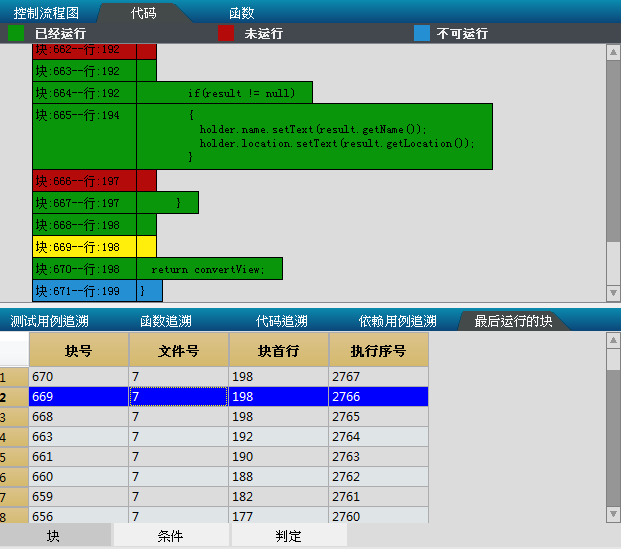Screen dimensions: 621x549
Task: Click table cell with block 656
Action: tap(79, 515)
